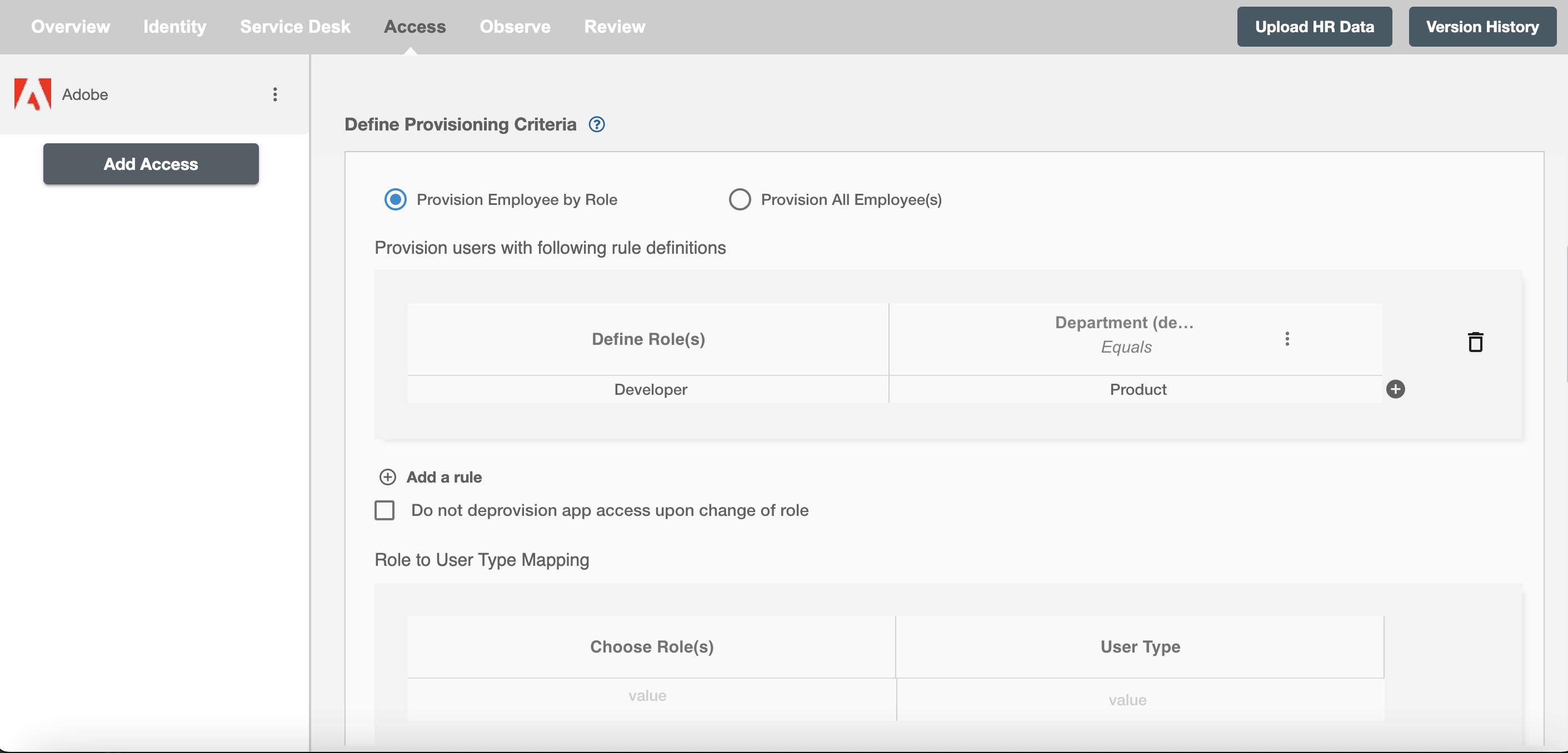Click the plus icon to add a department value
Image resolution: width=1568 pixels, height=753 pixels.
(x=1395, y=388)
